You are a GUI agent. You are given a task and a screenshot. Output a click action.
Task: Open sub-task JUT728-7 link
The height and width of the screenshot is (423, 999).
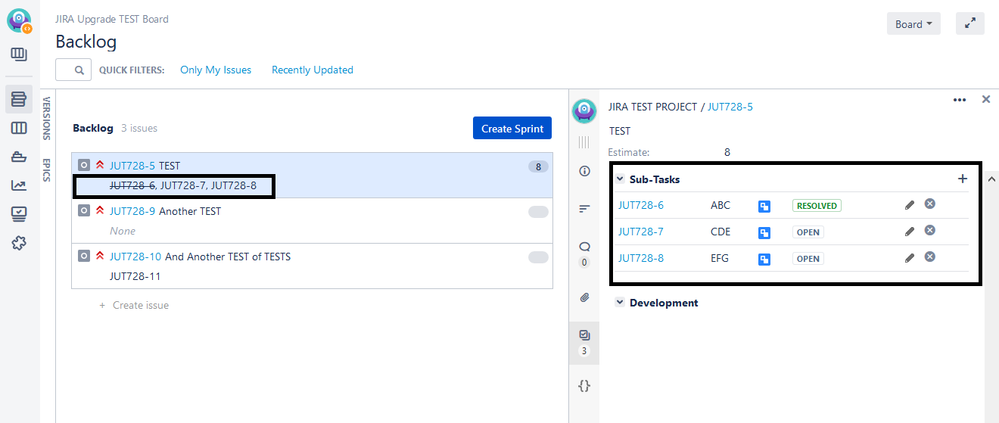point(641,232)
